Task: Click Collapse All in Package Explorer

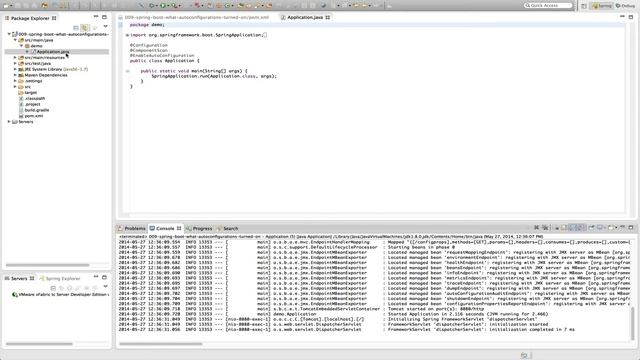Action: (76, 27)
